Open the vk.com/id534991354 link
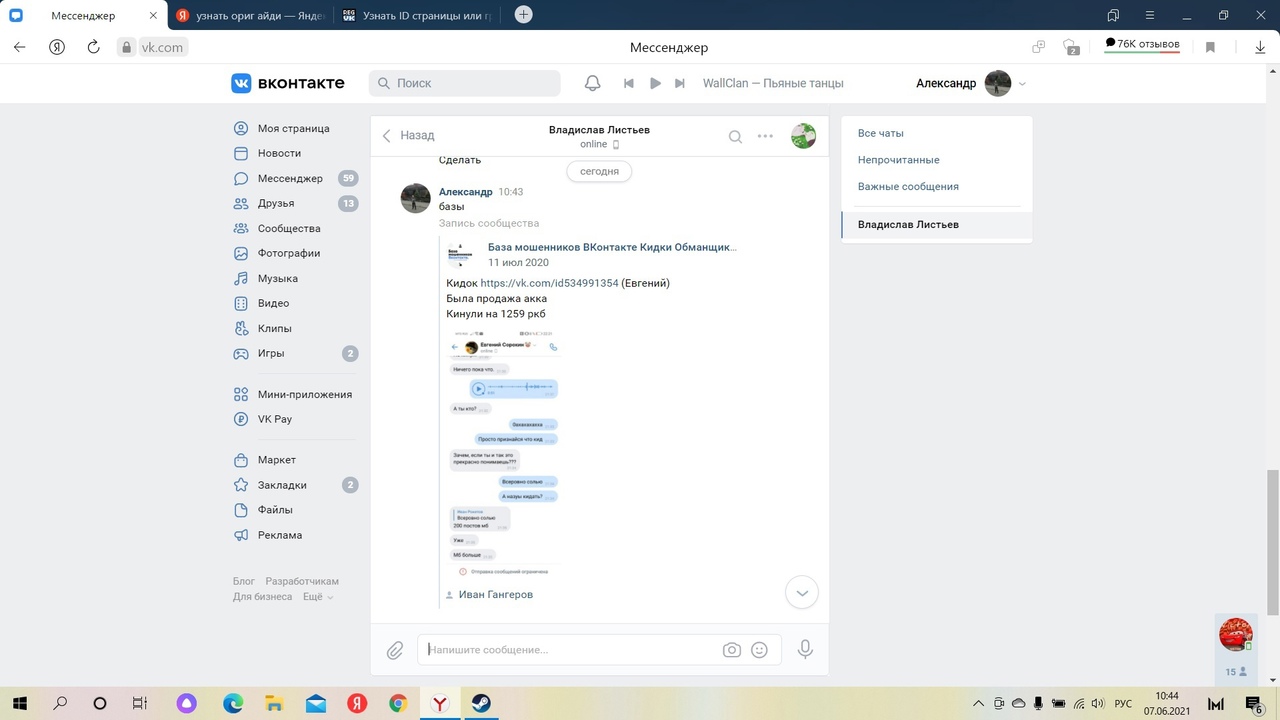The image size is (1280, 720). pos(549,283)
